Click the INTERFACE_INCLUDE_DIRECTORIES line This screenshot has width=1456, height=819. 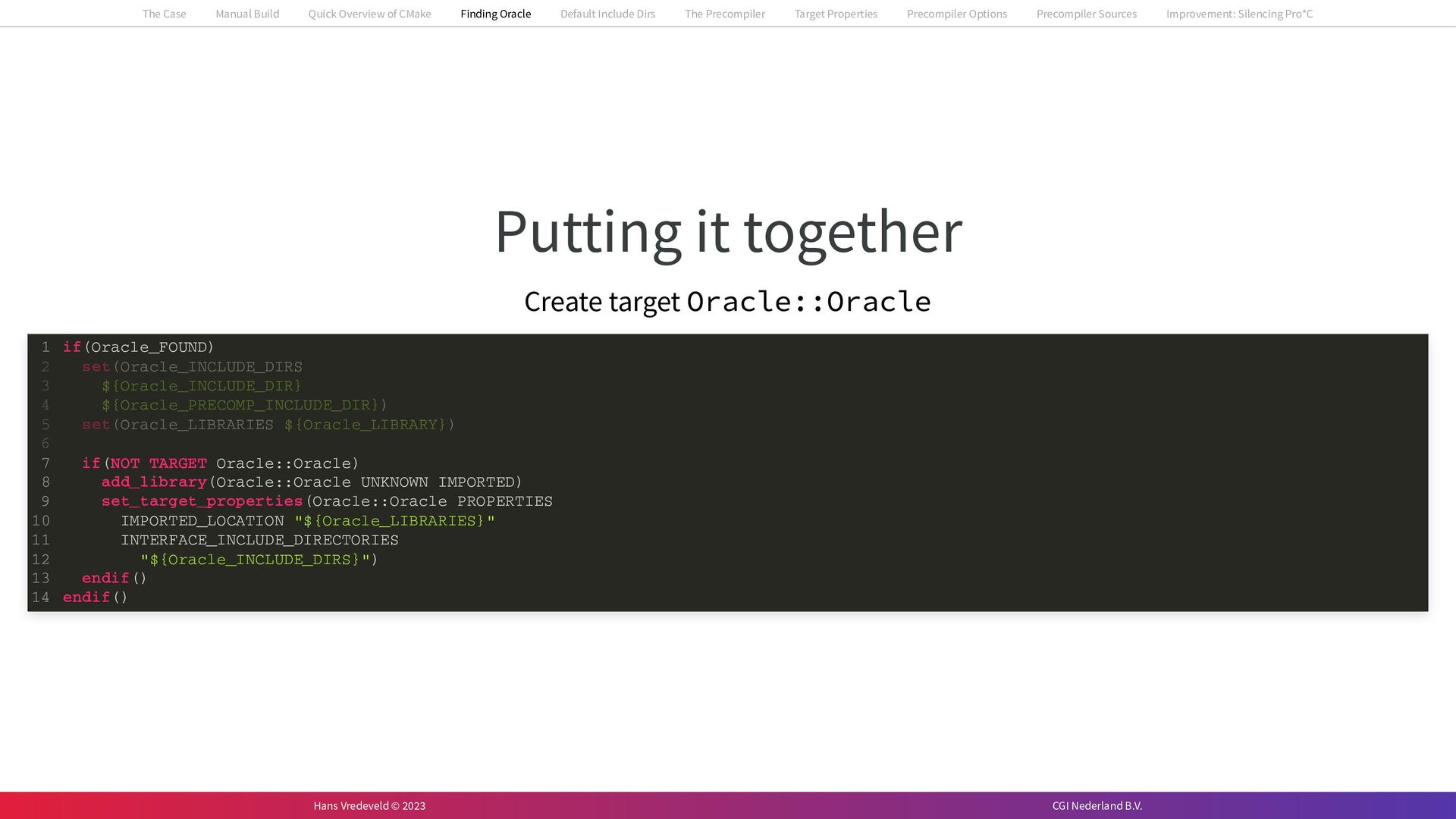coord(259,540)
